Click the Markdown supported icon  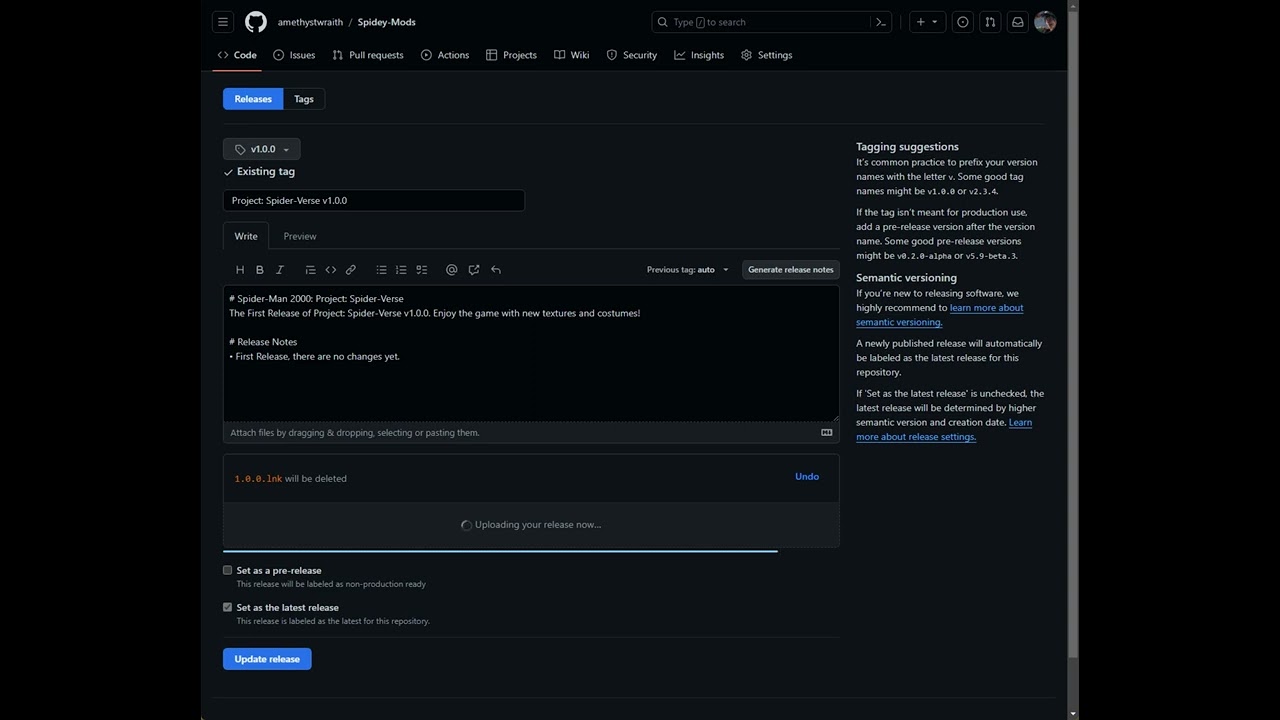click(827, 433)
